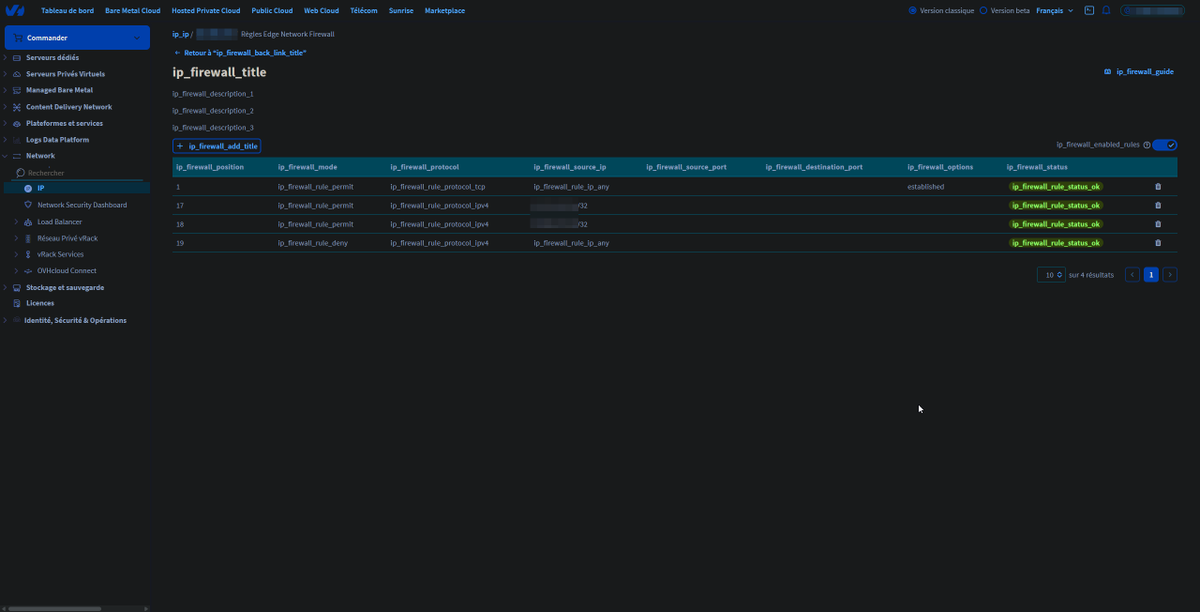This screenshot has width=1200, height=612.
Task: Click the Plateformes et services icon
Action: (x=16, y=123)
